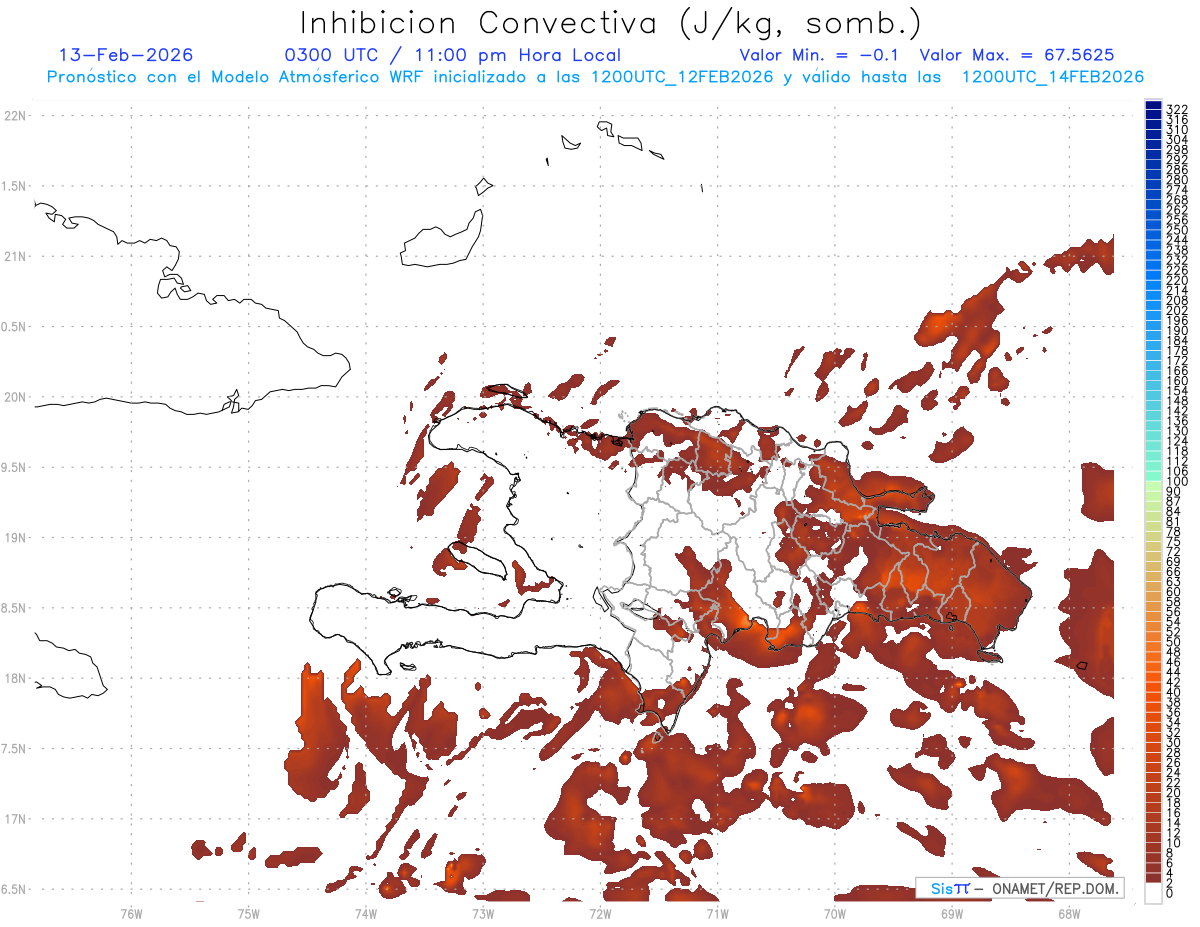The height and width of the screenshot is (927, 1200).
Task: Click the '0.5N' latitude label
Action: (x=14, y=327)
